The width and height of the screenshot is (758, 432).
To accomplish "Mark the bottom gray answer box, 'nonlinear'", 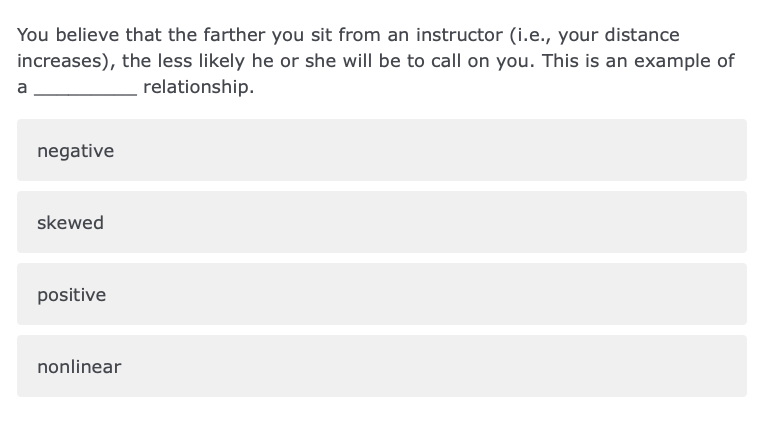I will tap(382, 366).
